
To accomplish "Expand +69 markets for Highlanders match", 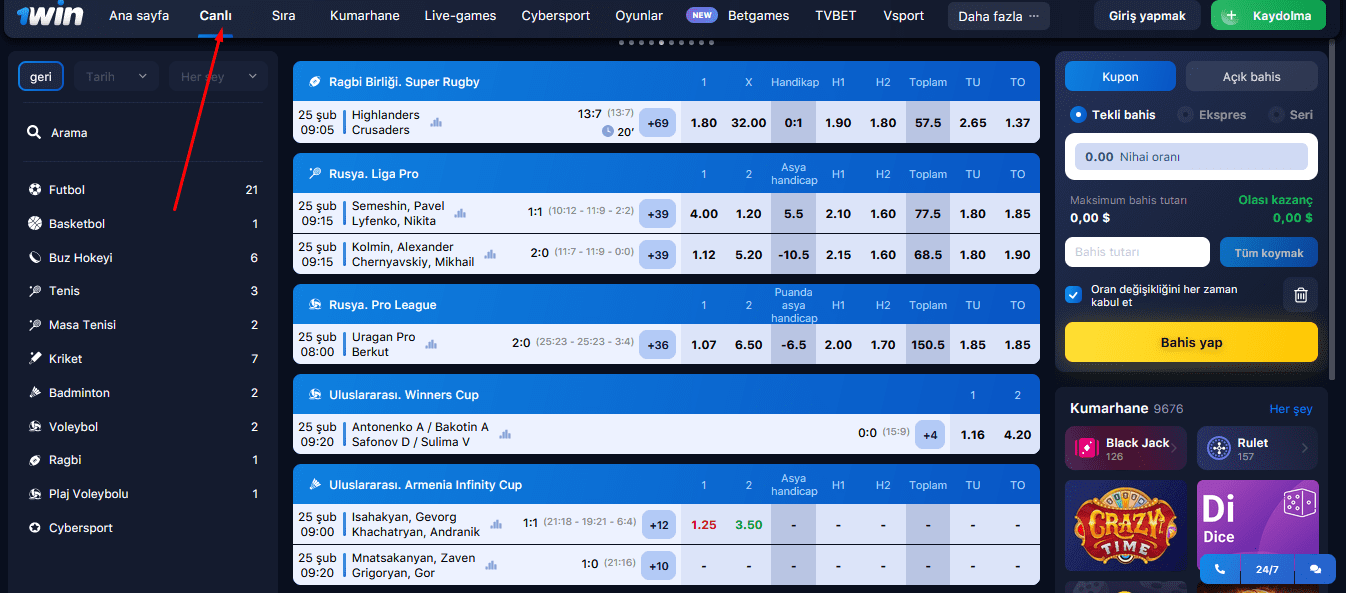I will (x=658, y=123).
